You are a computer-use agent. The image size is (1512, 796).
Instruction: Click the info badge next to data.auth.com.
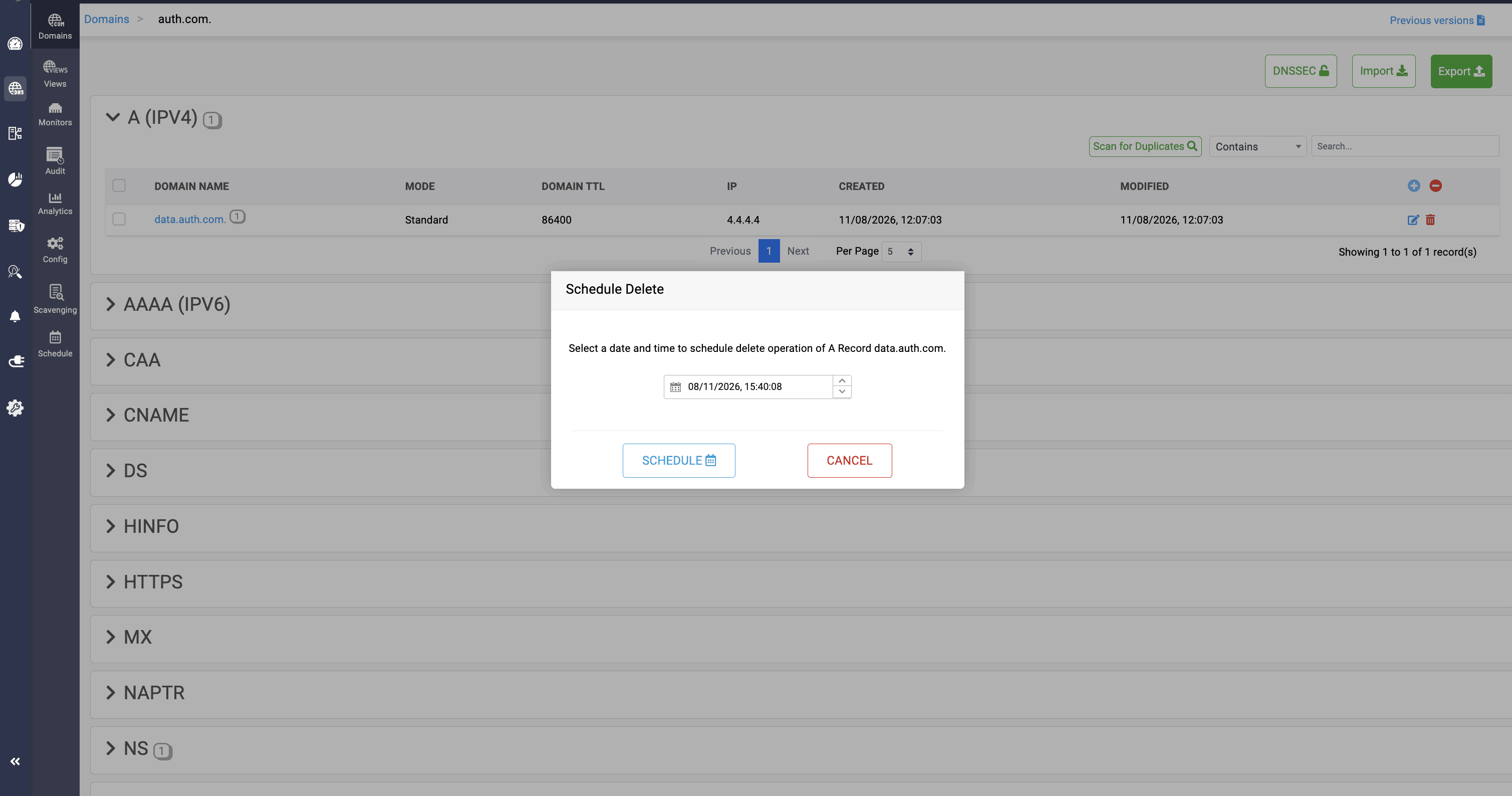tap(237, 217)
